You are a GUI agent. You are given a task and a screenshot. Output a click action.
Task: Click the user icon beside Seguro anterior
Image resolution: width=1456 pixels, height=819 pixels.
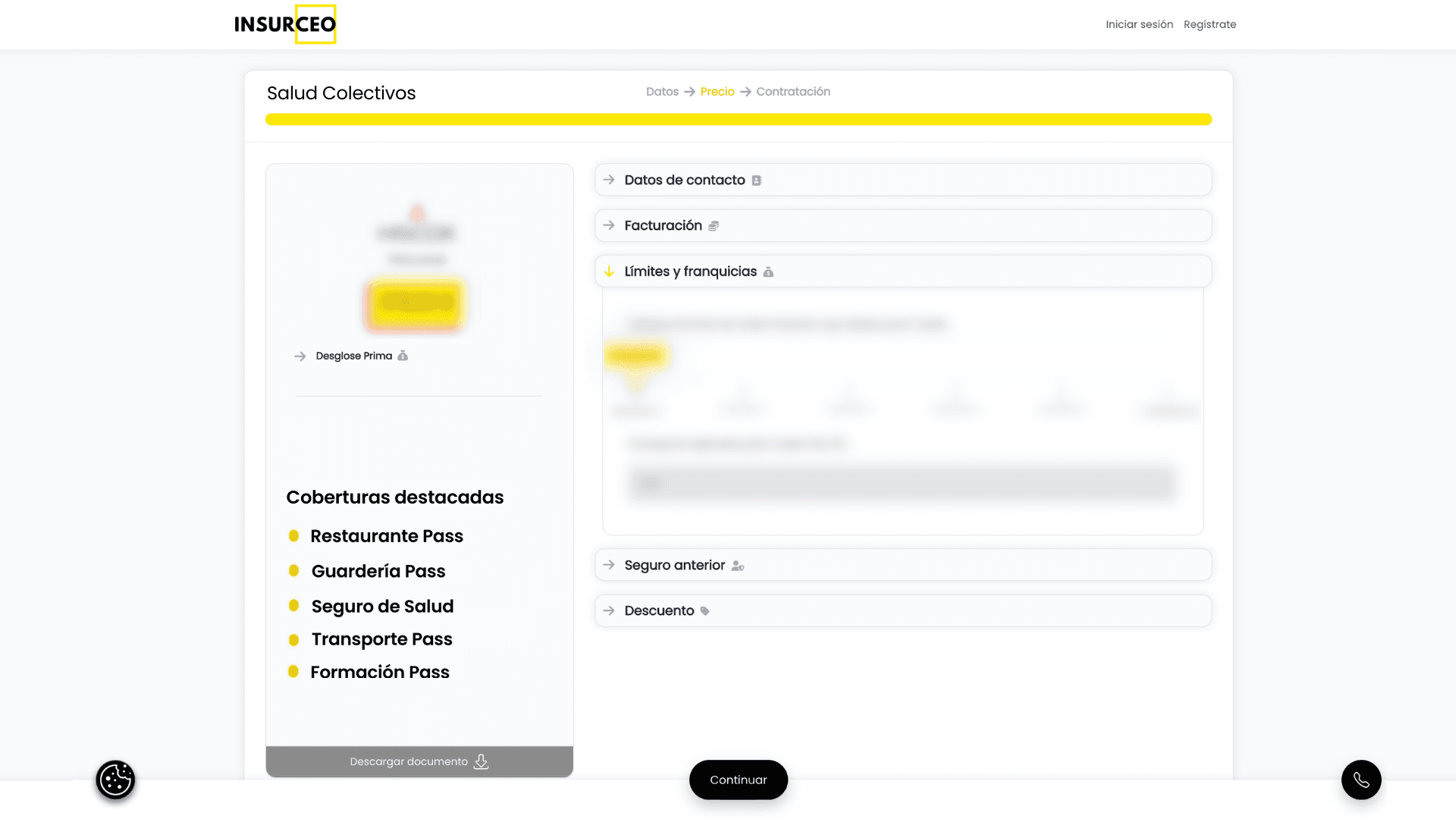click(x=737, y=566)
